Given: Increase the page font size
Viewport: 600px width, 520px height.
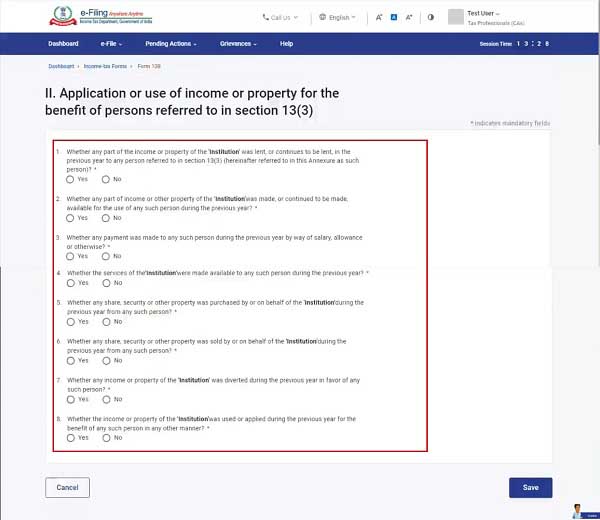Looking at the screenshot, I should 409,17.
